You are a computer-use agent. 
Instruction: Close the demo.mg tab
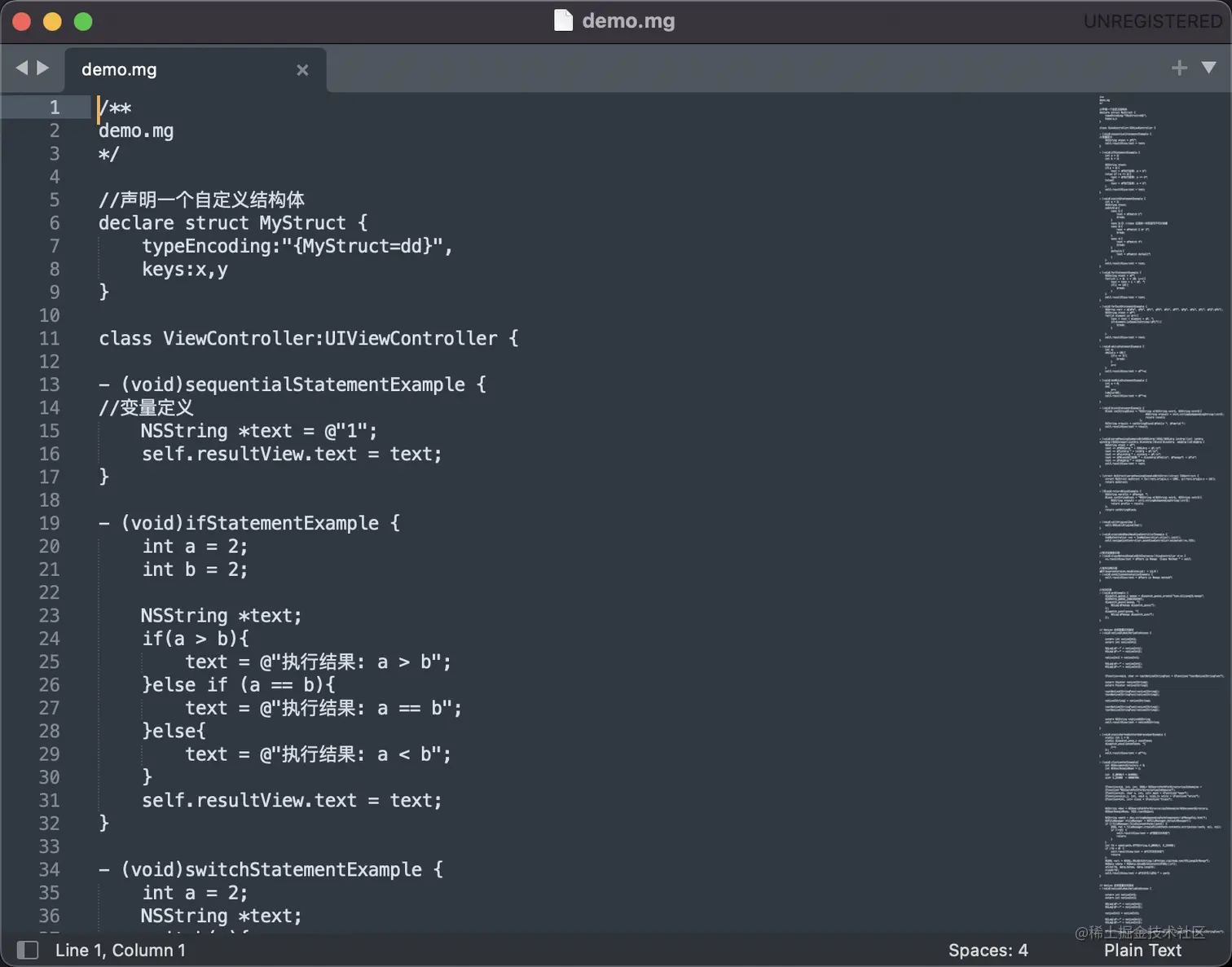pos(302,70)
